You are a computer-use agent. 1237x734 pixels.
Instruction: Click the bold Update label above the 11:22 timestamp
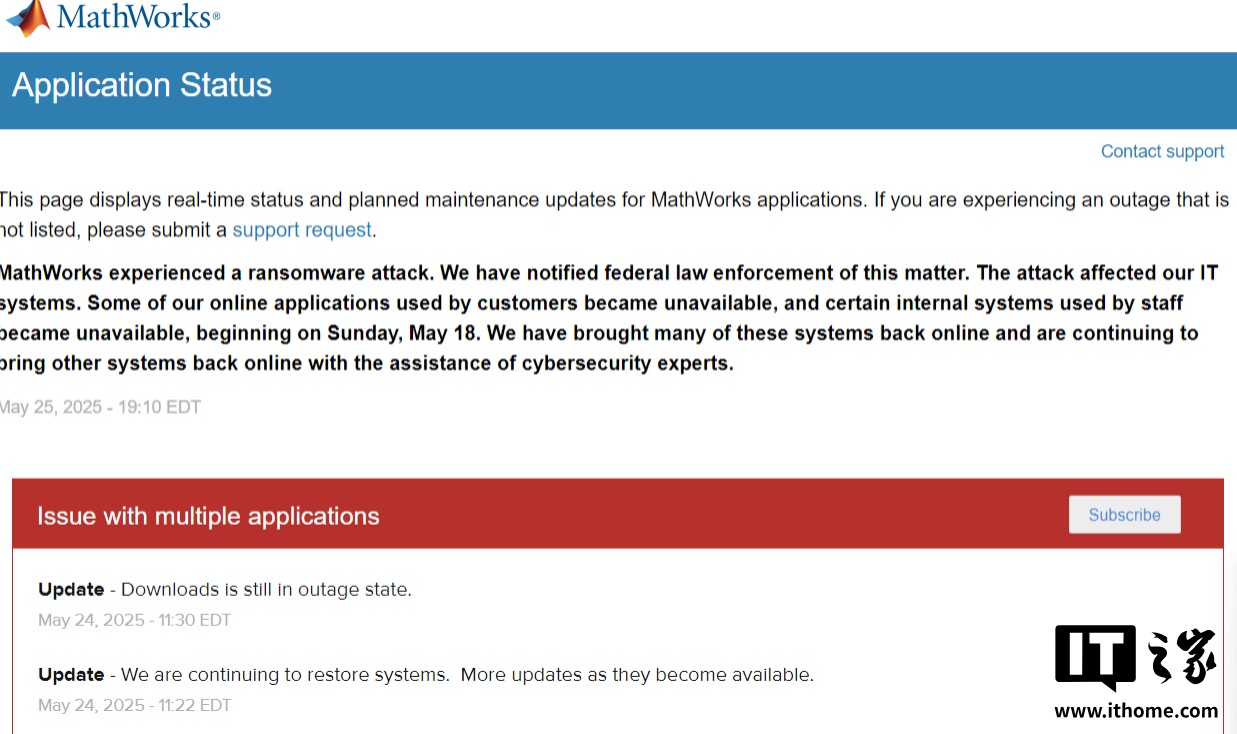point(71,674)
